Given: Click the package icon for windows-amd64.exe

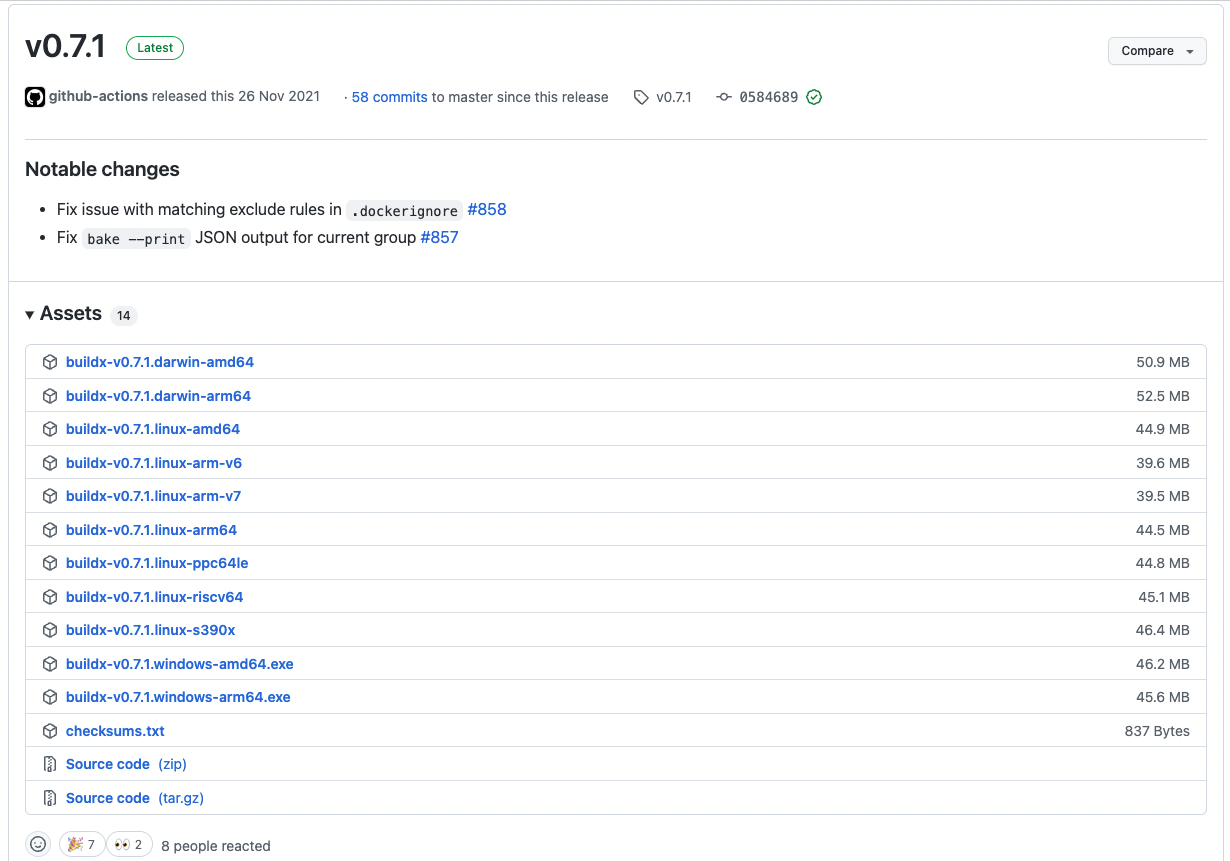Looking at the screenshot, I should (x=50, y=664).
